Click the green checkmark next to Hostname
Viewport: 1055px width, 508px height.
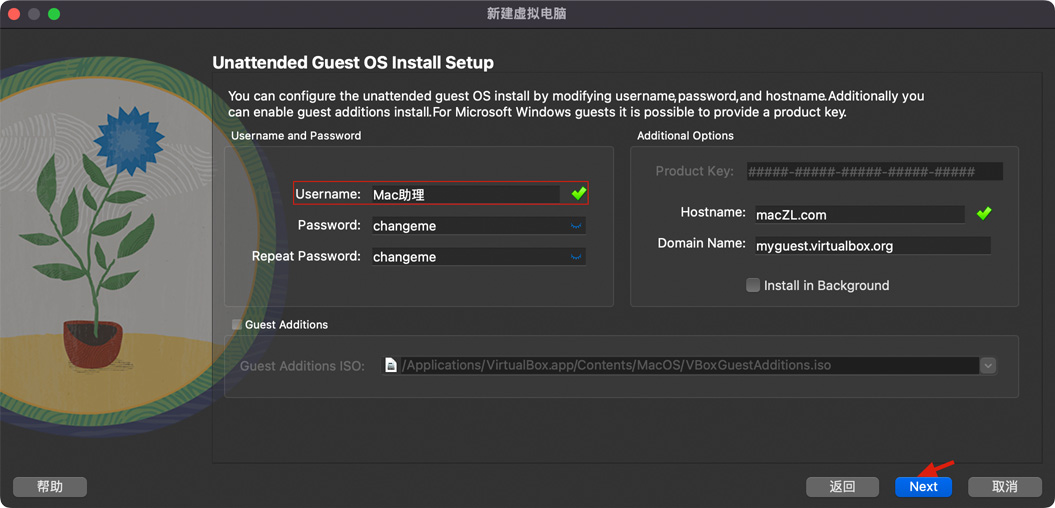click(983, 213)
